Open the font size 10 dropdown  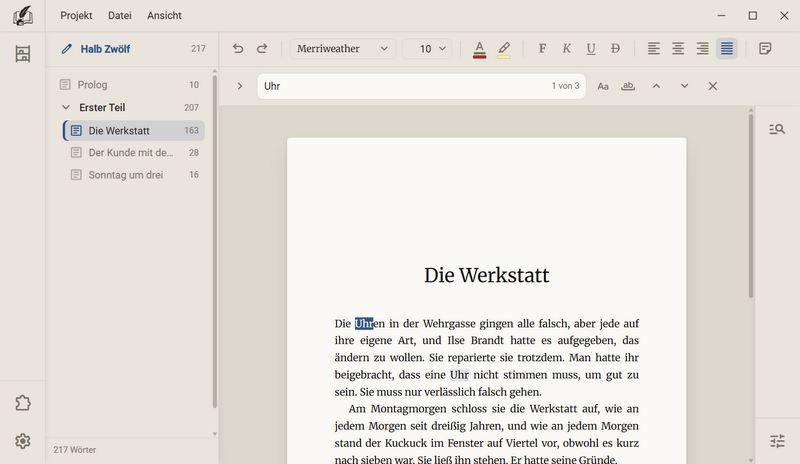point(427,48)
